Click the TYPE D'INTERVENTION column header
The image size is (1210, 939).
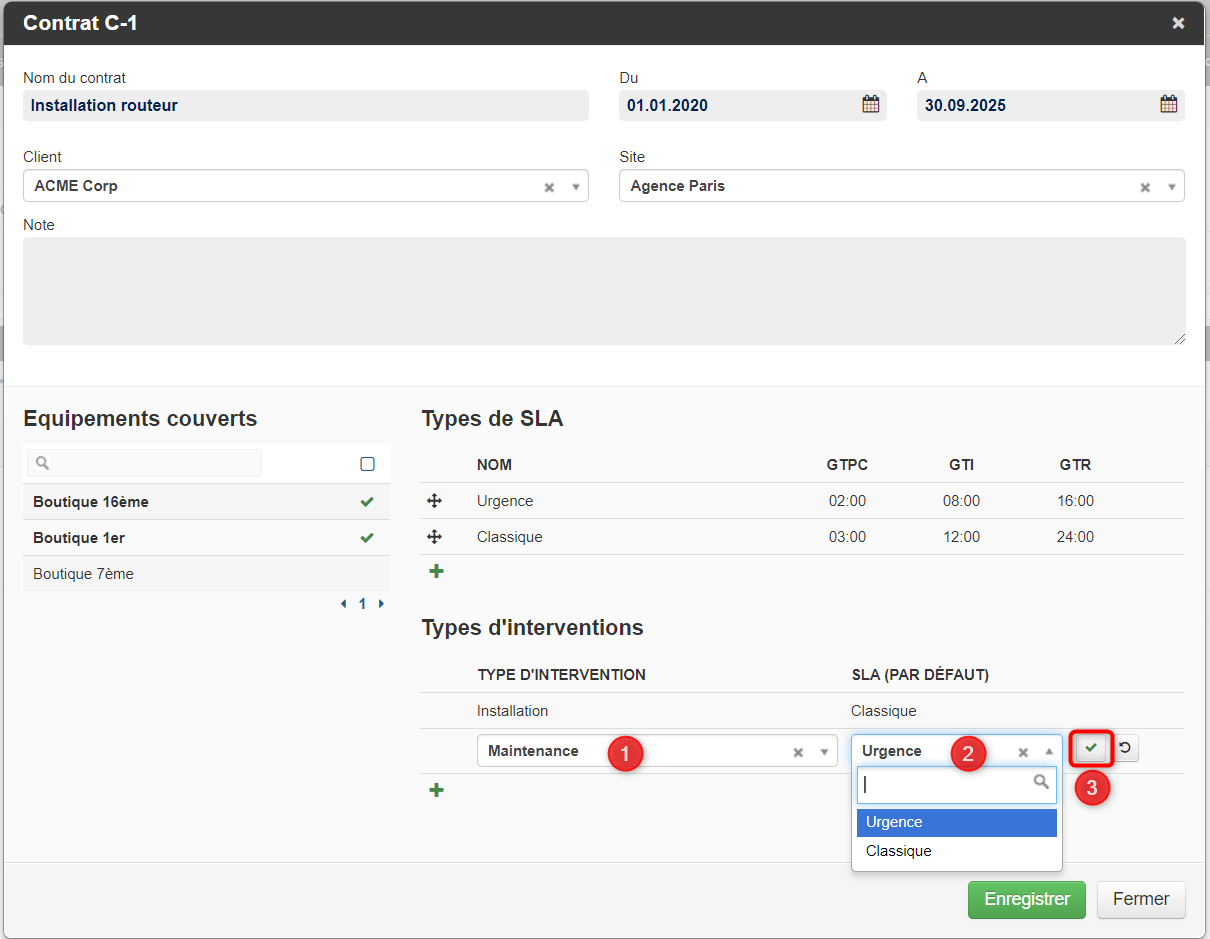click(562, 675)
